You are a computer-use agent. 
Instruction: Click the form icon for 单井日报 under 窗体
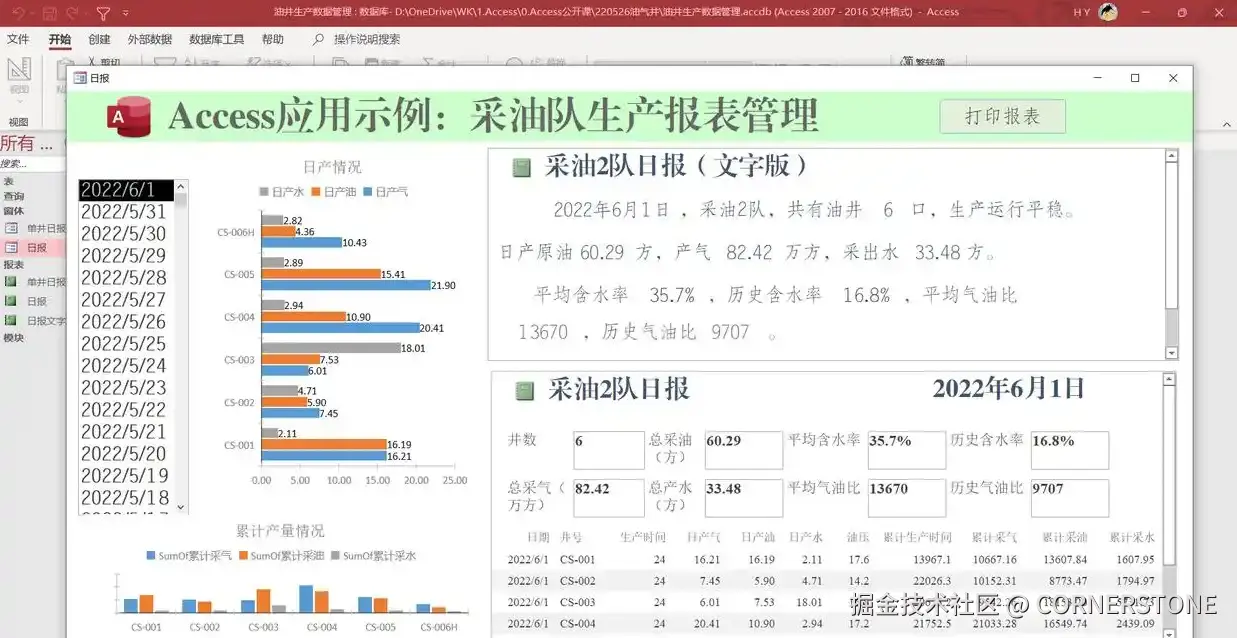(x=12, y=229)
